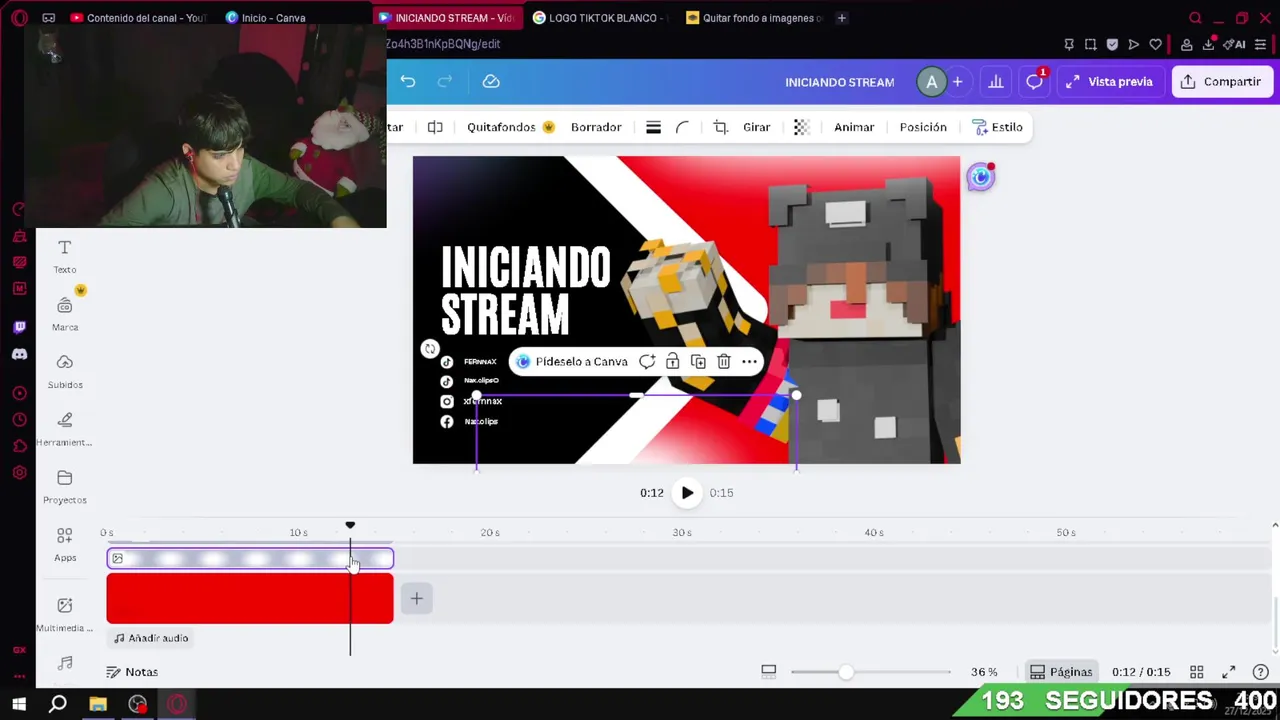The width and height of the screenshot is (1280, 720).
Task: Click INICIANDO STREAM design title
Action: click(840, 82)
